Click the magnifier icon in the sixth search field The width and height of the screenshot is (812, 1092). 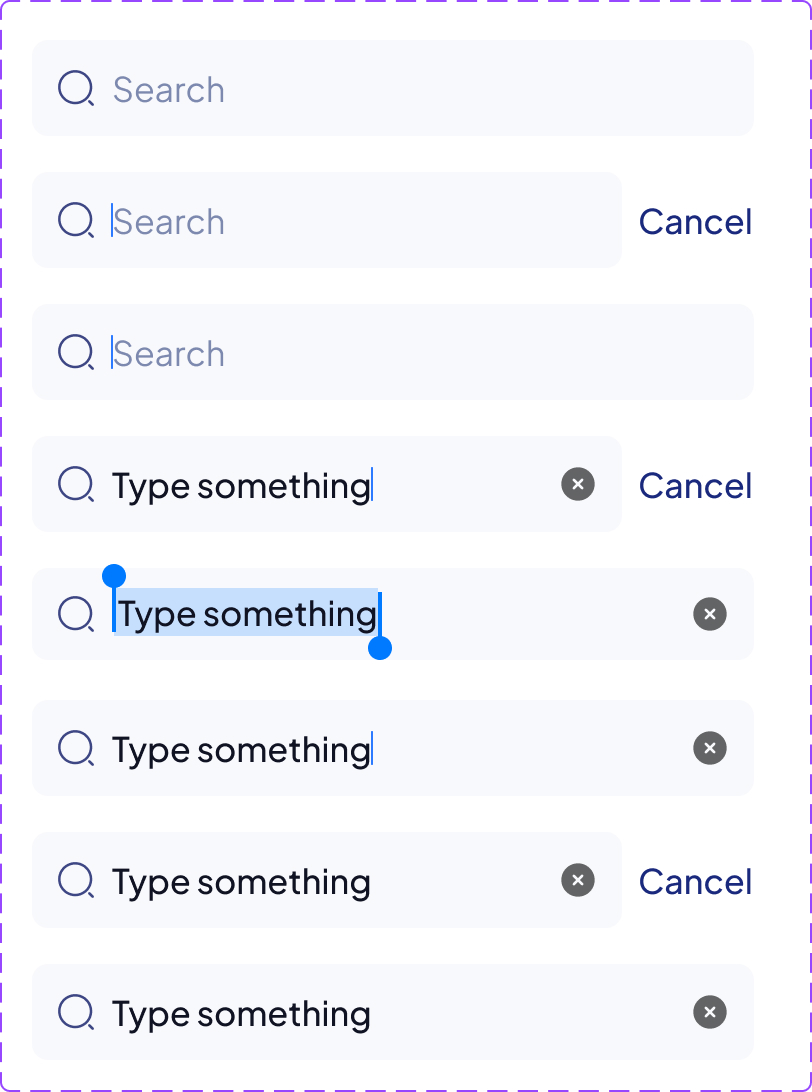tap(76, 748)
